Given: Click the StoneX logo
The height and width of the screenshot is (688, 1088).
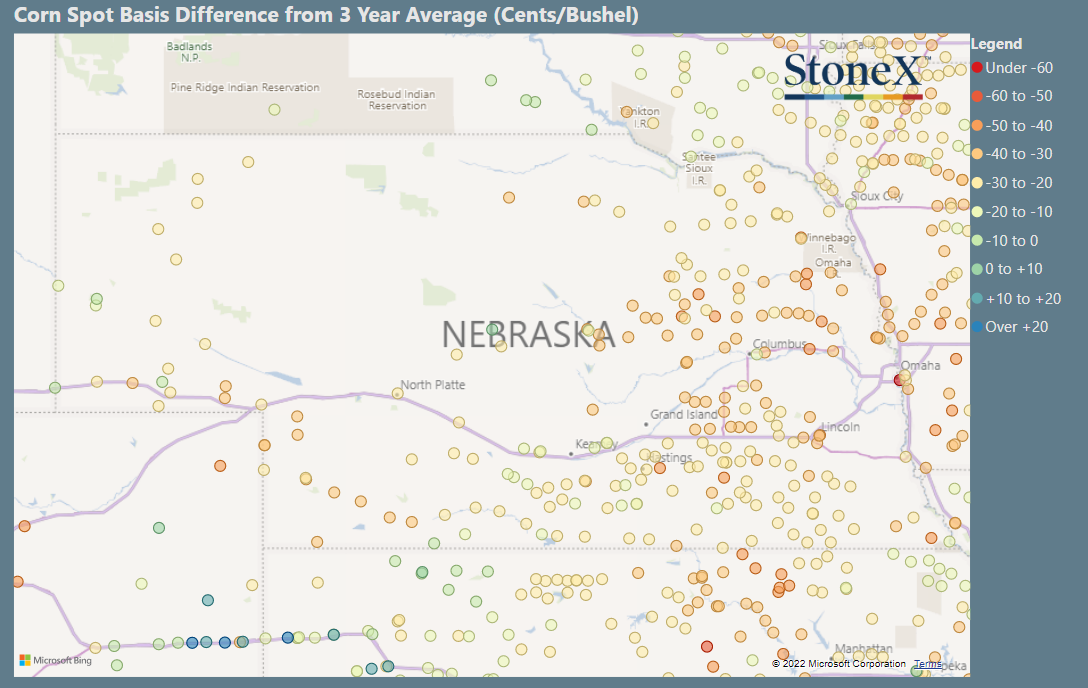Looking at the screenshot, I should (x=855, y=75).
